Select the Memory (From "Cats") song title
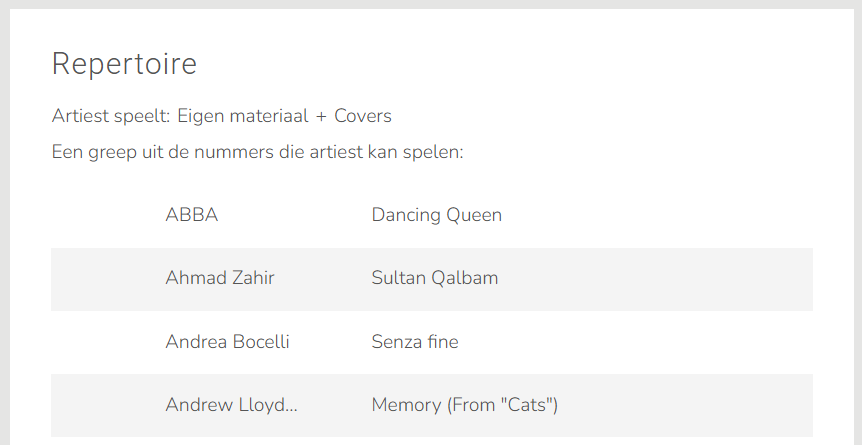Image resolution: width=862 pixels, height=445 pixels. [464, 405]
